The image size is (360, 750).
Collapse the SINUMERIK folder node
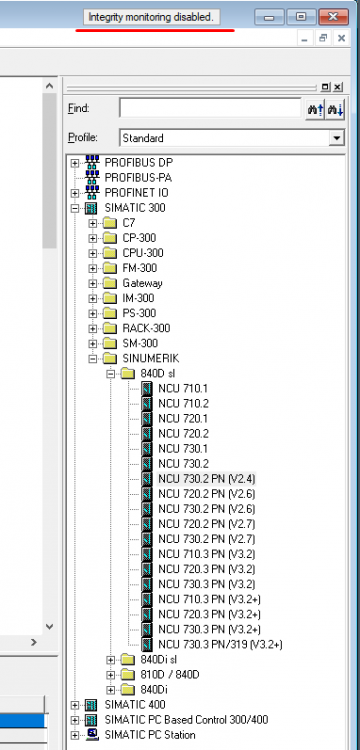click(x=93, y=358)
